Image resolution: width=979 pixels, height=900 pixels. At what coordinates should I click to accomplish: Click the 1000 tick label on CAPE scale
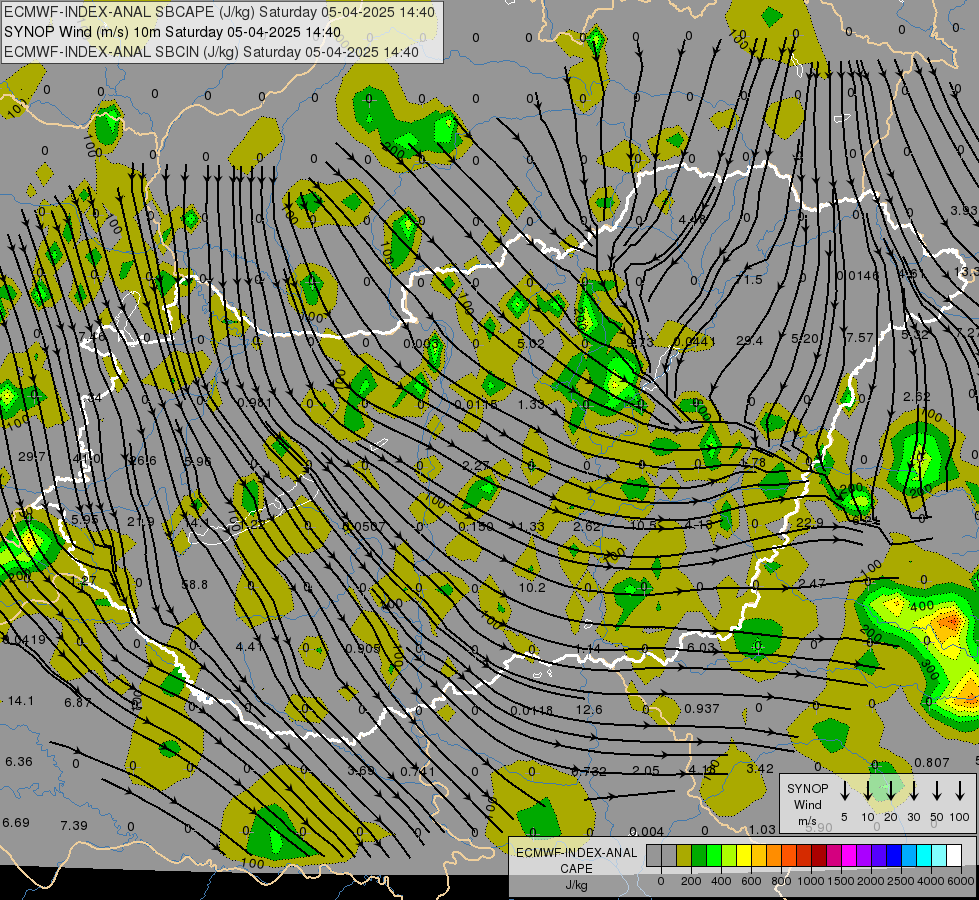tap(810, 881)
